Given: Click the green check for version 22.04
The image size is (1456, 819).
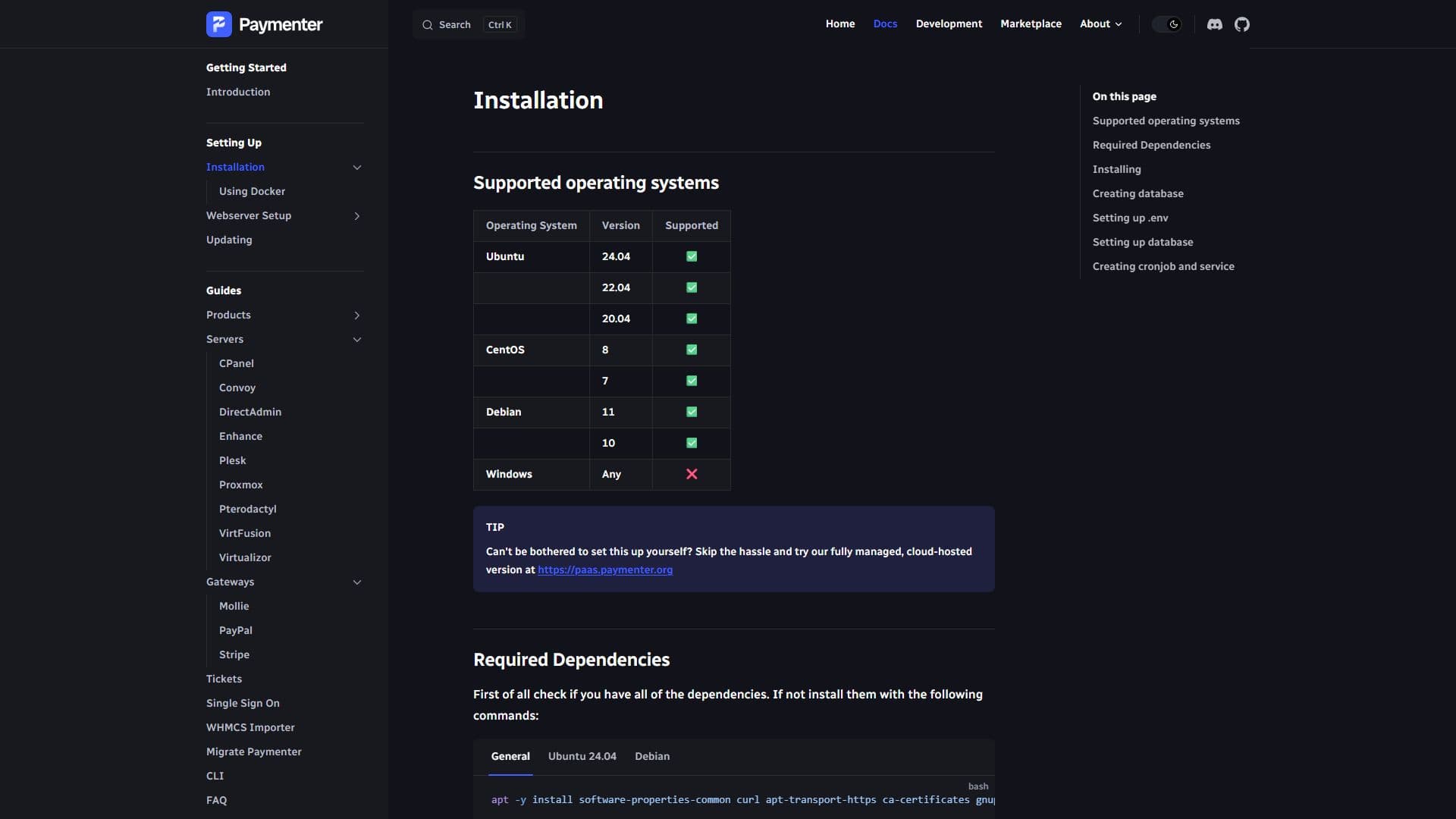Looking at the screenshot, I should [692, 288].
